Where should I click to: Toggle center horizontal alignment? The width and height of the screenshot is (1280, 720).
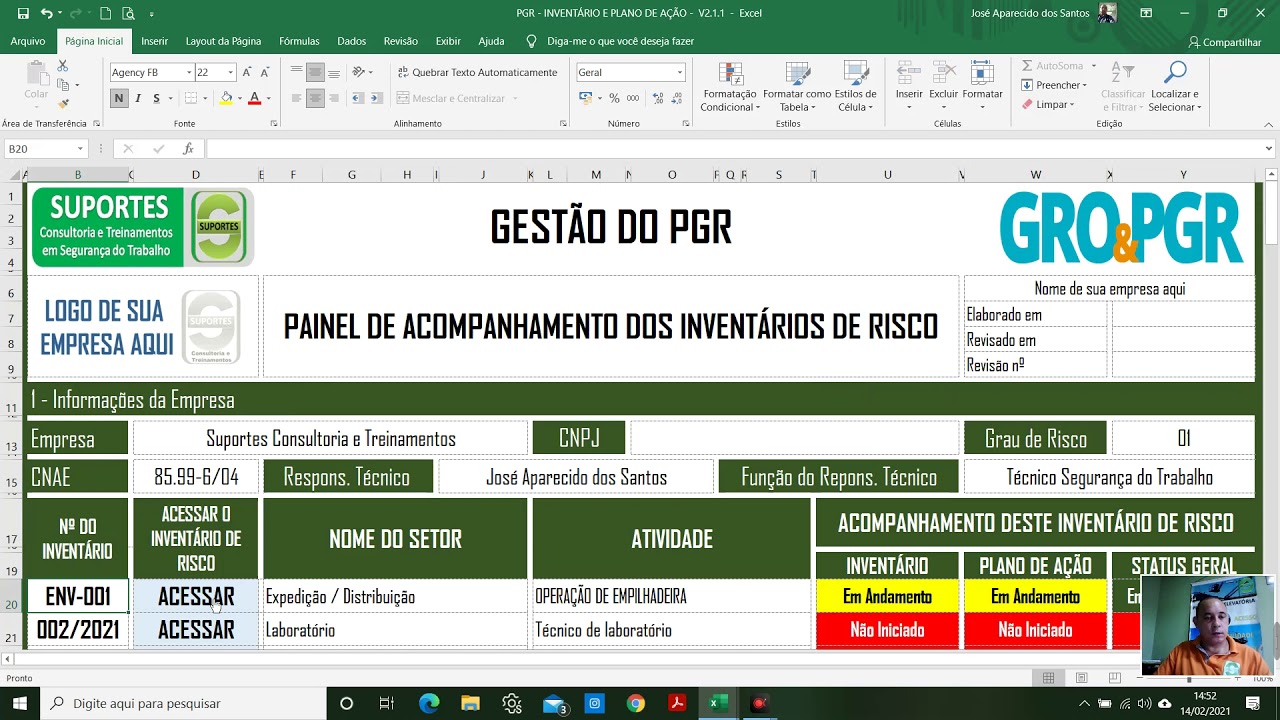tap(316, 98)
